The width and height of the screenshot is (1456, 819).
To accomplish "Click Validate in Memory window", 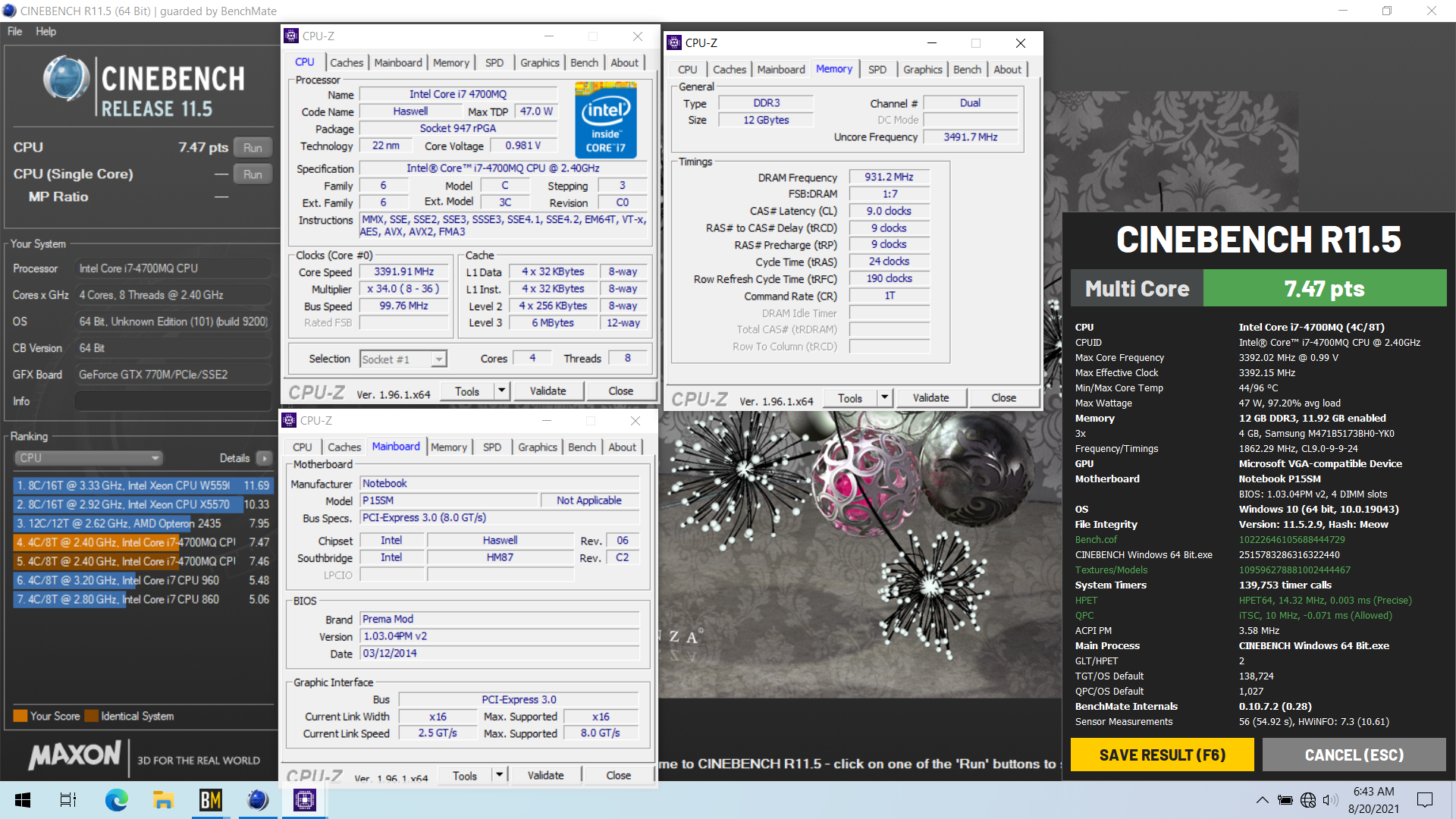I will [930, 398].
